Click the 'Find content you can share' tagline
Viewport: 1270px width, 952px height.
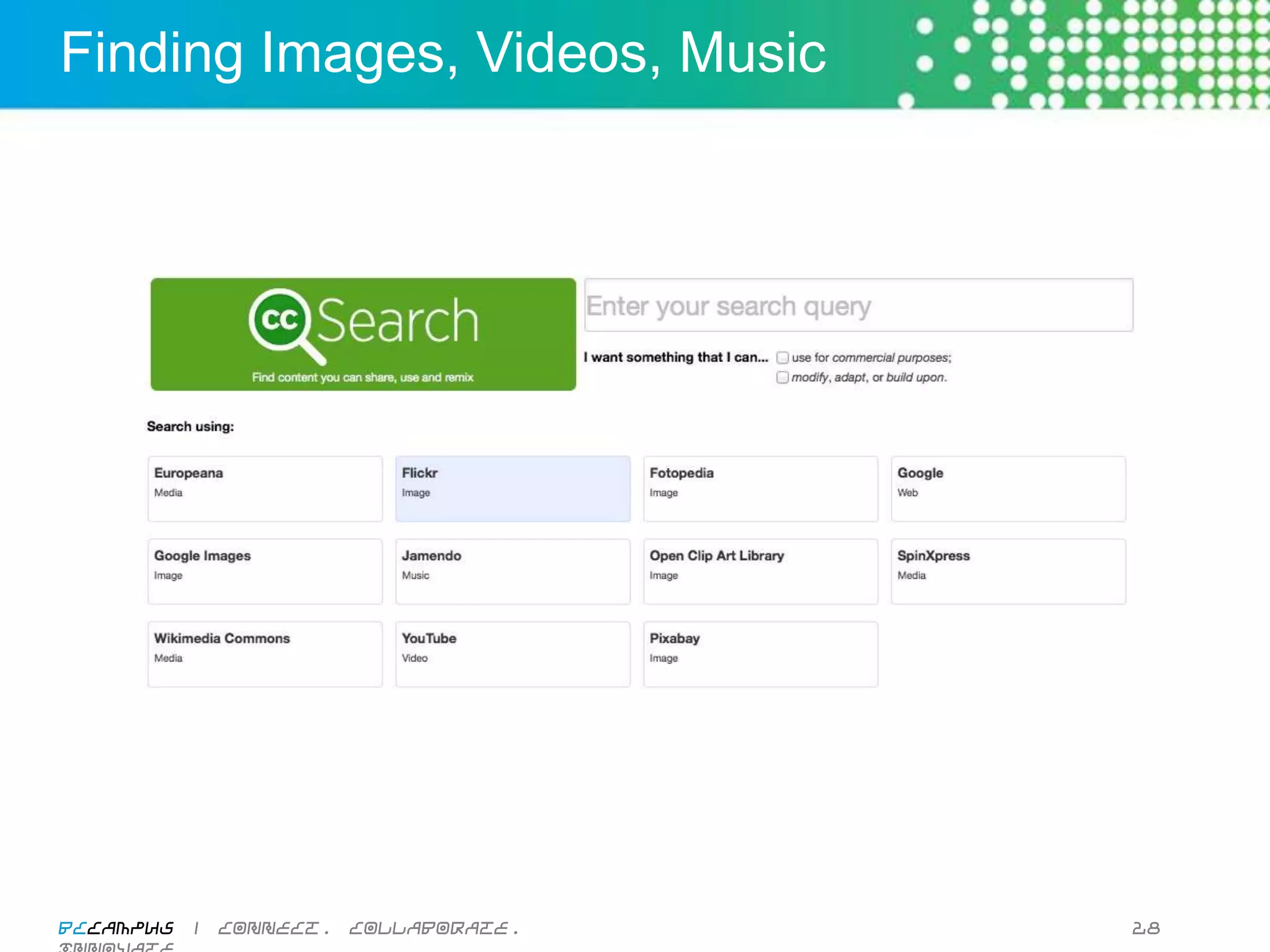click(362, 377)
